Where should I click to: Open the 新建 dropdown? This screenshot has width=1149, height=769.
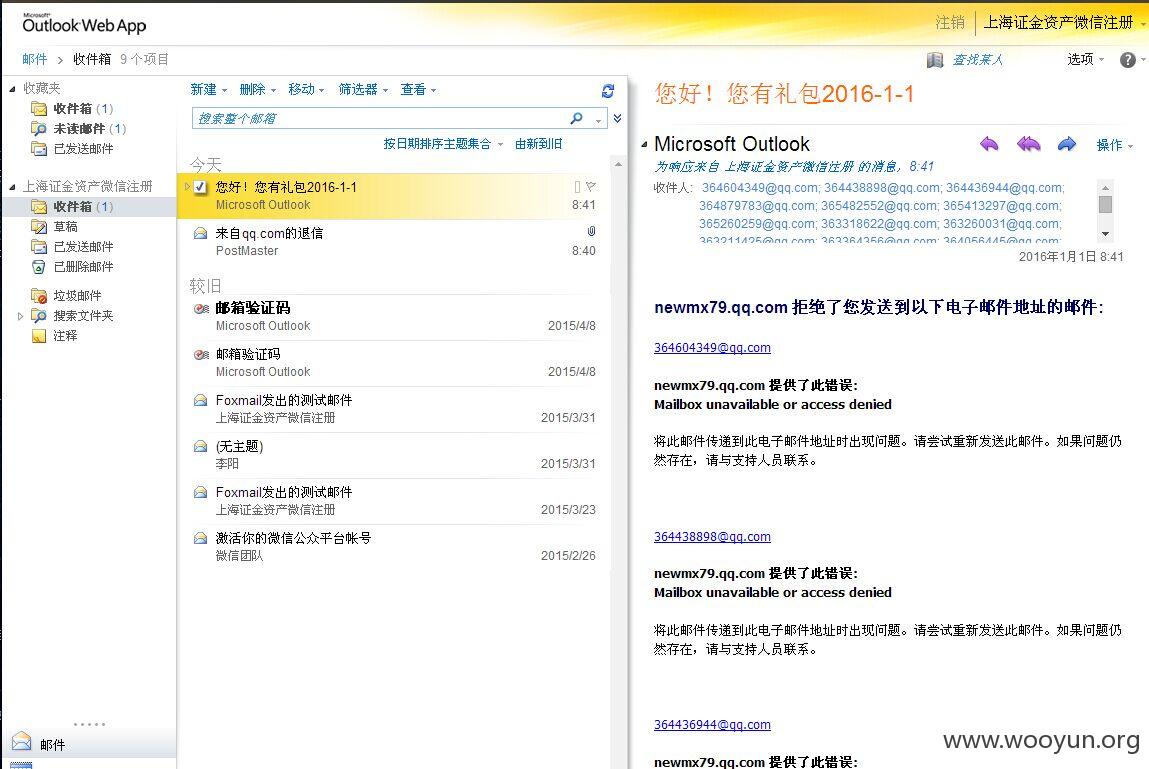209,89
